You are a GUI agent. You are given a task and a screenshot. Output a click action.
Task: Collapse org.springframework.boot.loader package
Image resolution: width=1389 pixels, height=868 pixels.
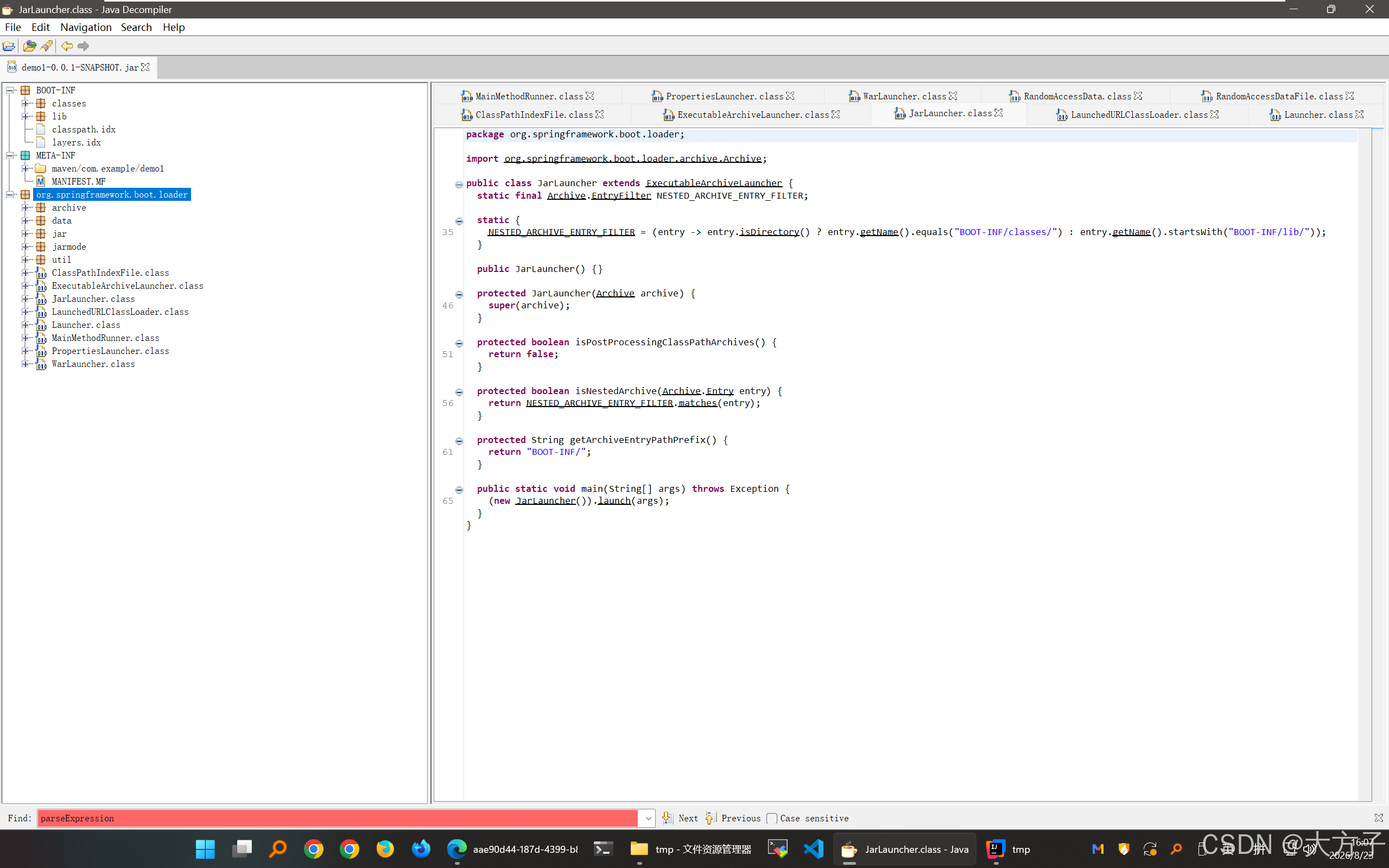click(10, 195)
